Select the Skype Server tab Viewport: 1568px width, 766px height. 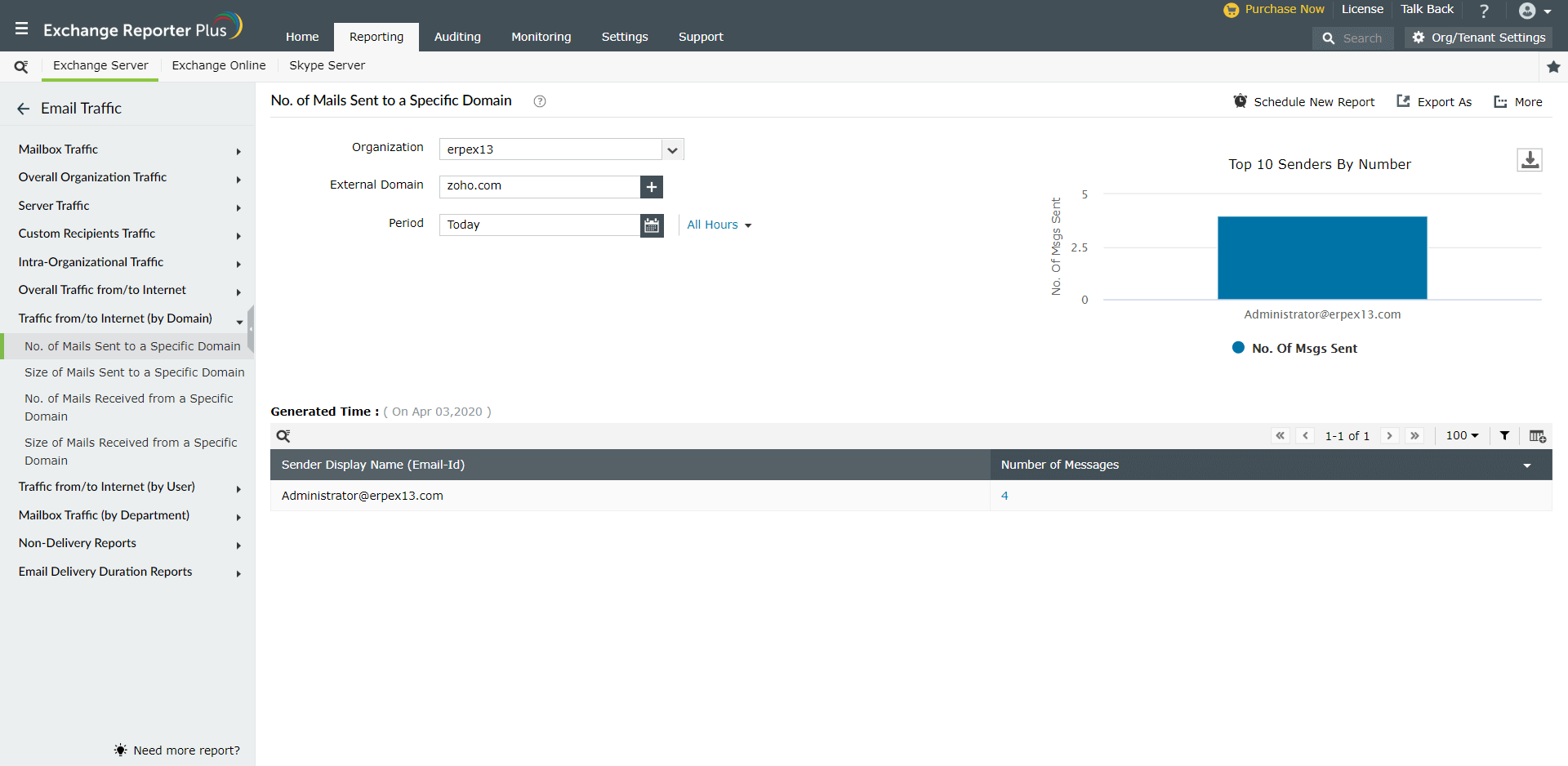(327, 65)
